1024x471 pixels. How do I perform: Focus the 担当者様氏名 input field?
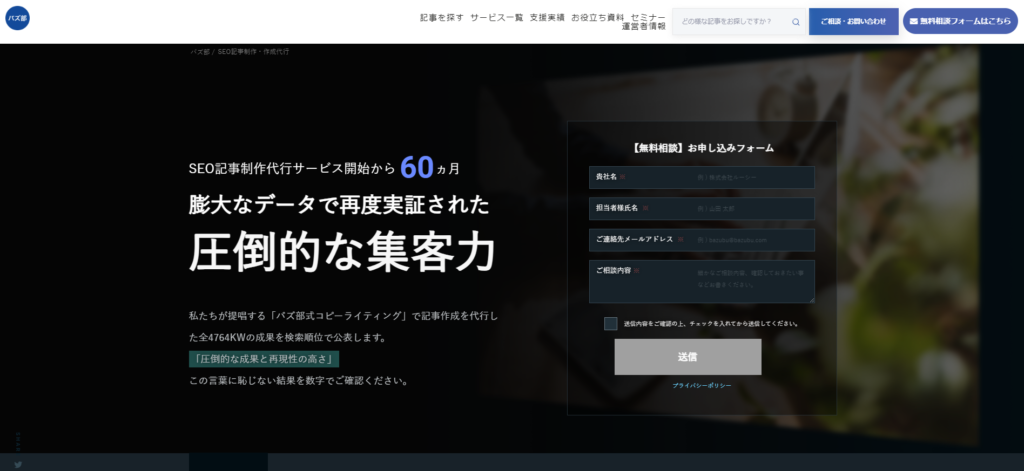(x=701, y=208)
